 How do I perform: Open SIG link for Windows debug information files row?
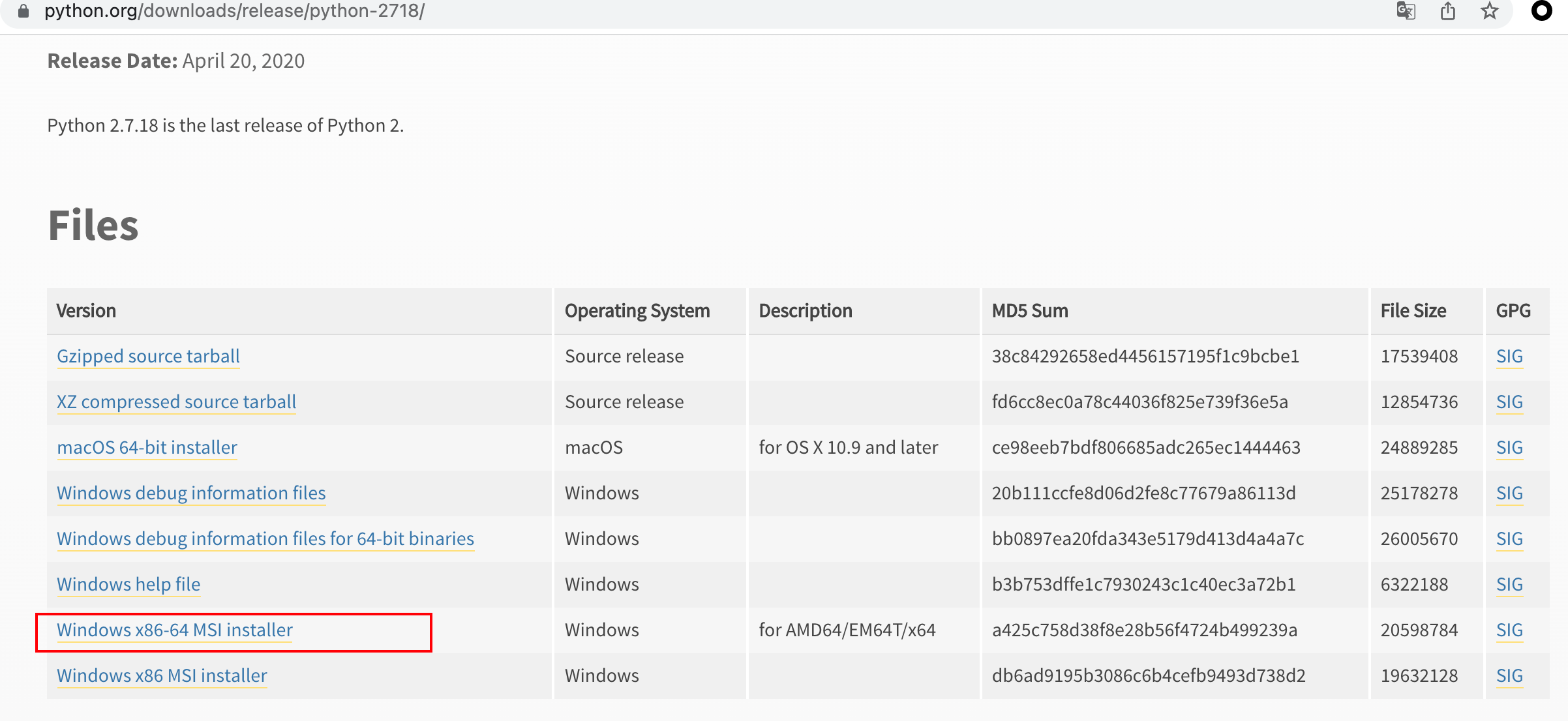coord(1509,493)
